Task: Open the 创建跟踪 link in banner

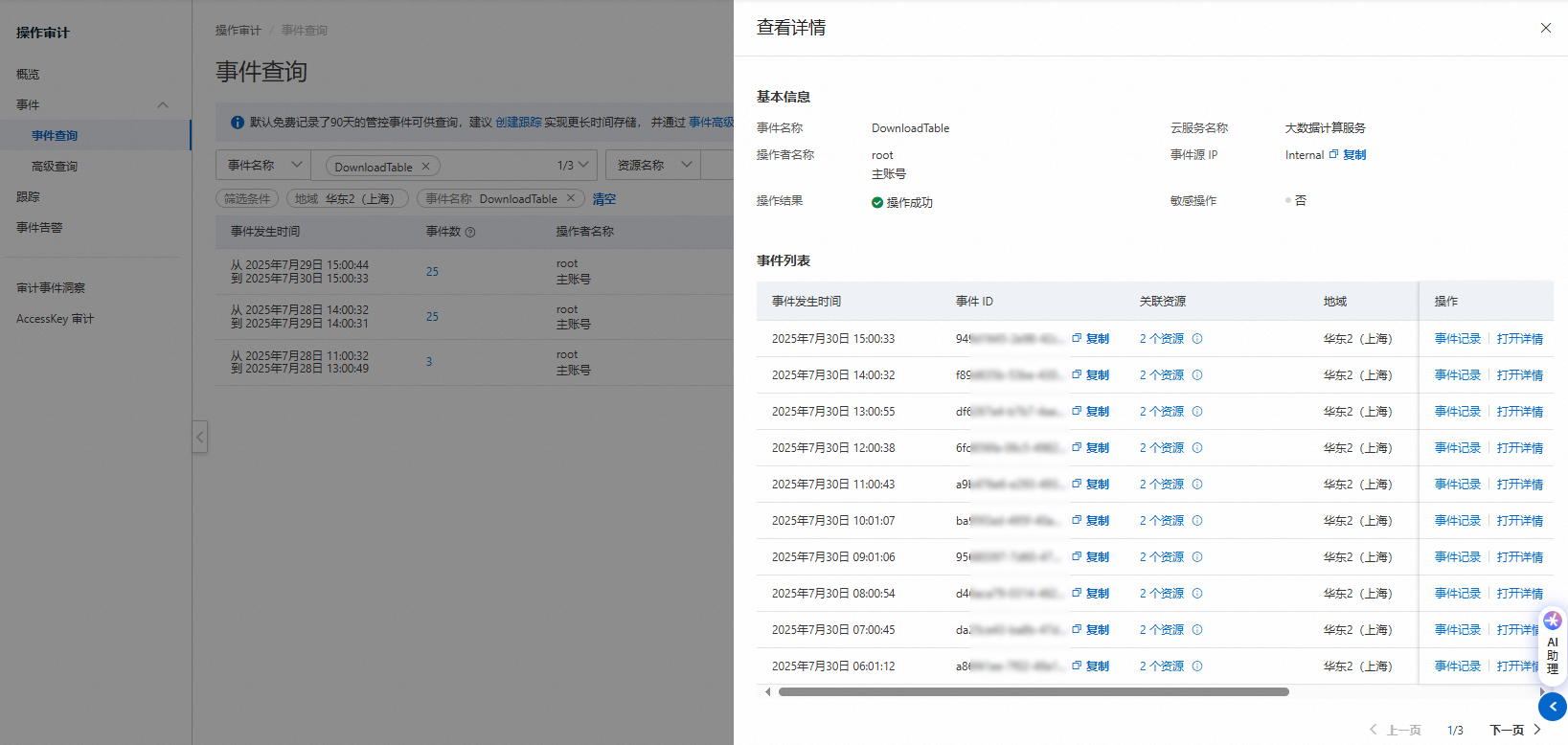Action: click(518, 122)
